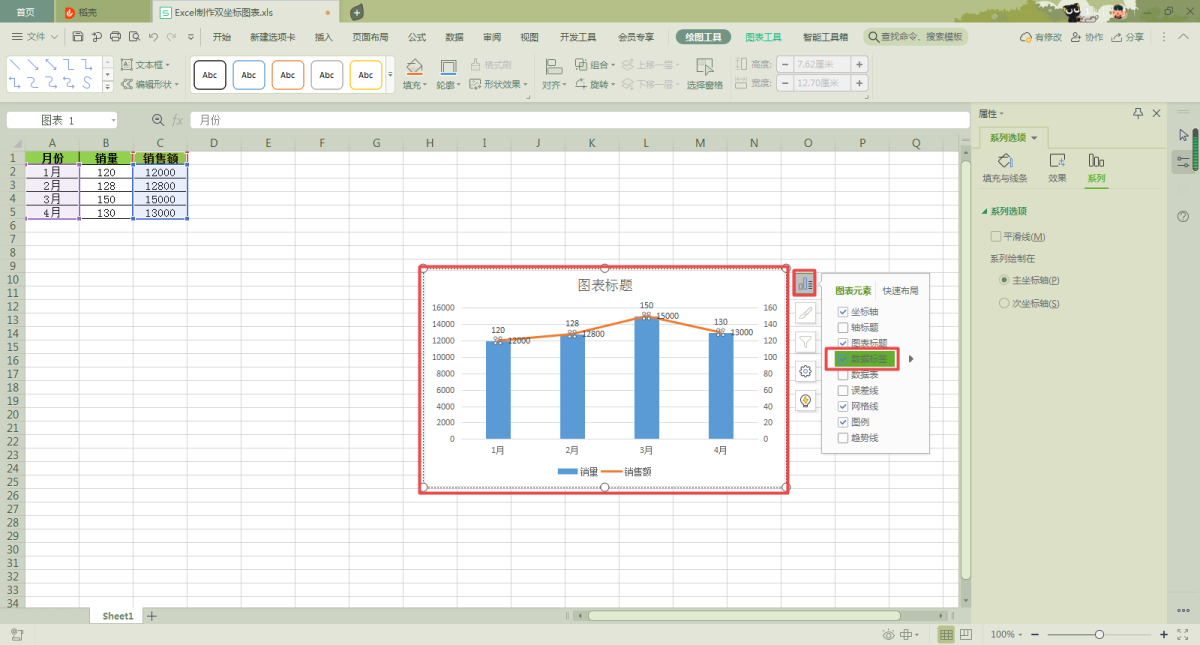The width and height of the screenshot is (1200, 645).
Task: Open the chart style brush icon
Action: (805, 313)
